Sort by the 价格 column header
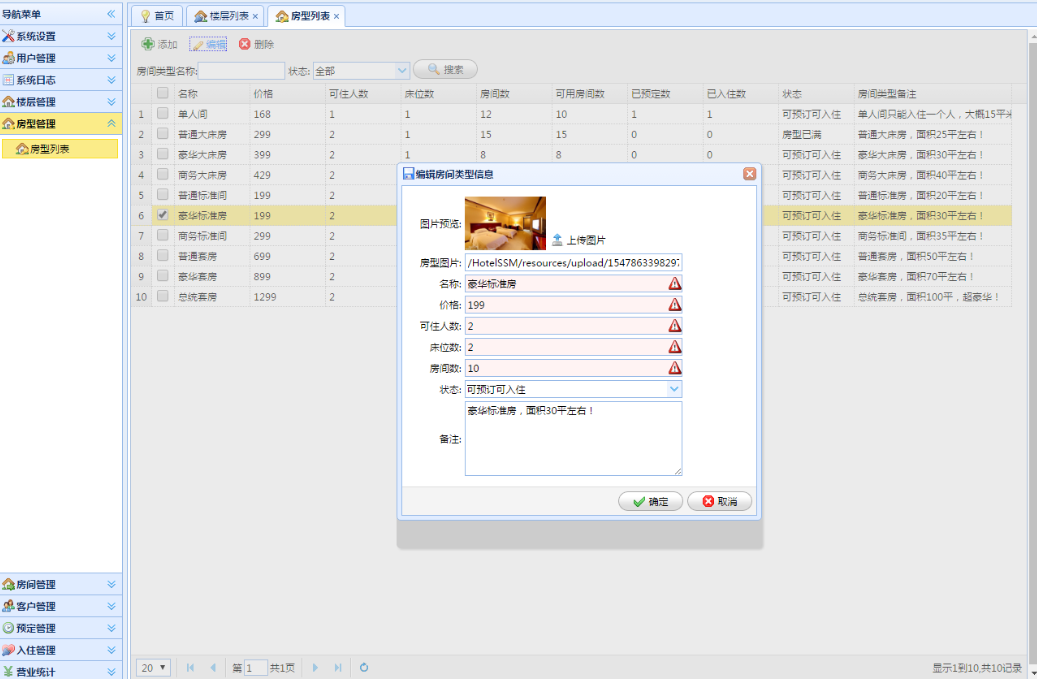 pyautogui.click(x=287, y=94)
